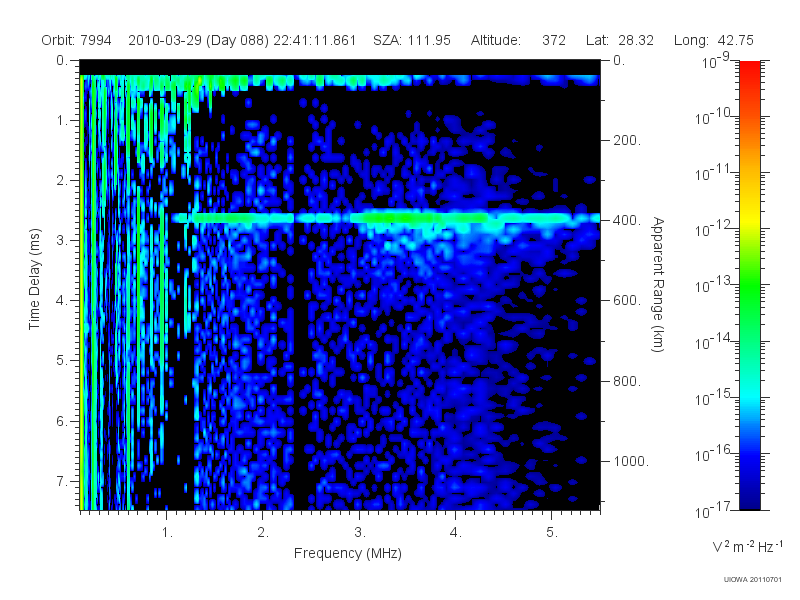Click the UIOWA 20110701 credit text
The image size is (800, 600).
tap(752, 579)
